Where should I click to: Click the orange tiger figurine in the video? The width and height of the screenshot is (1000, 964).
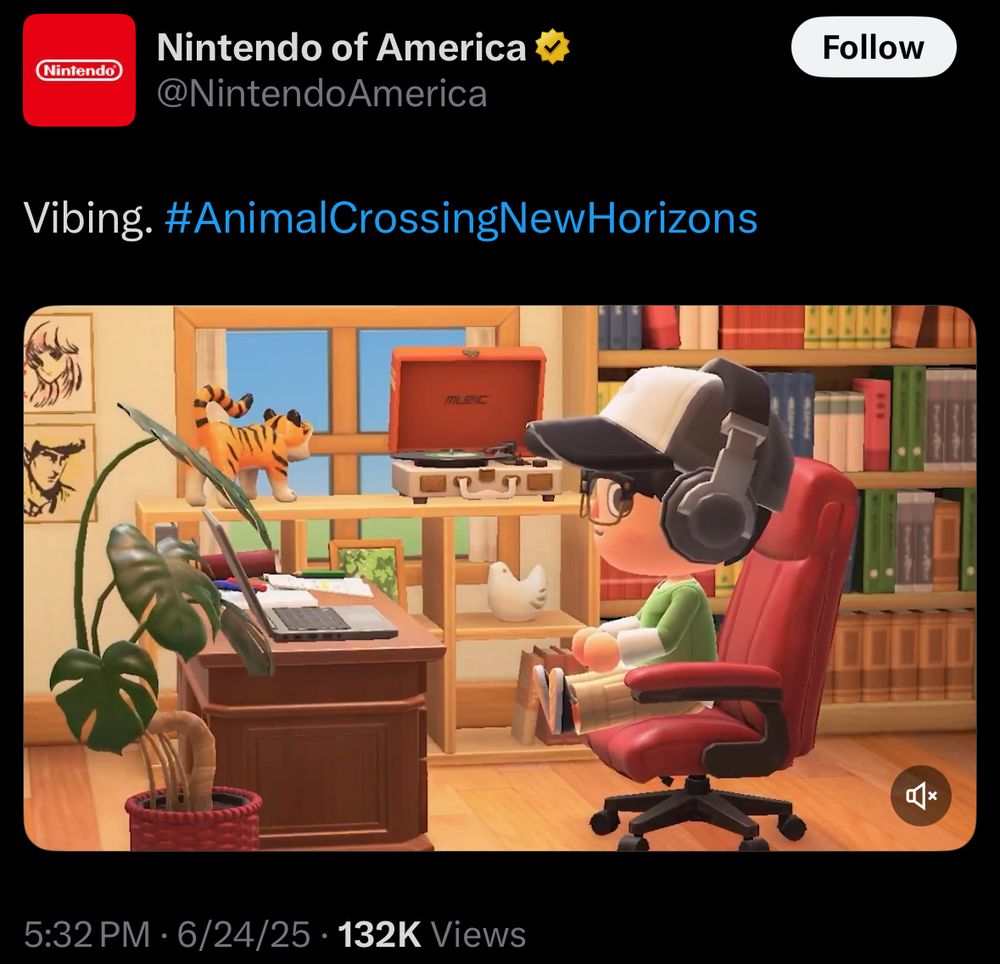(x=251, y=444)
